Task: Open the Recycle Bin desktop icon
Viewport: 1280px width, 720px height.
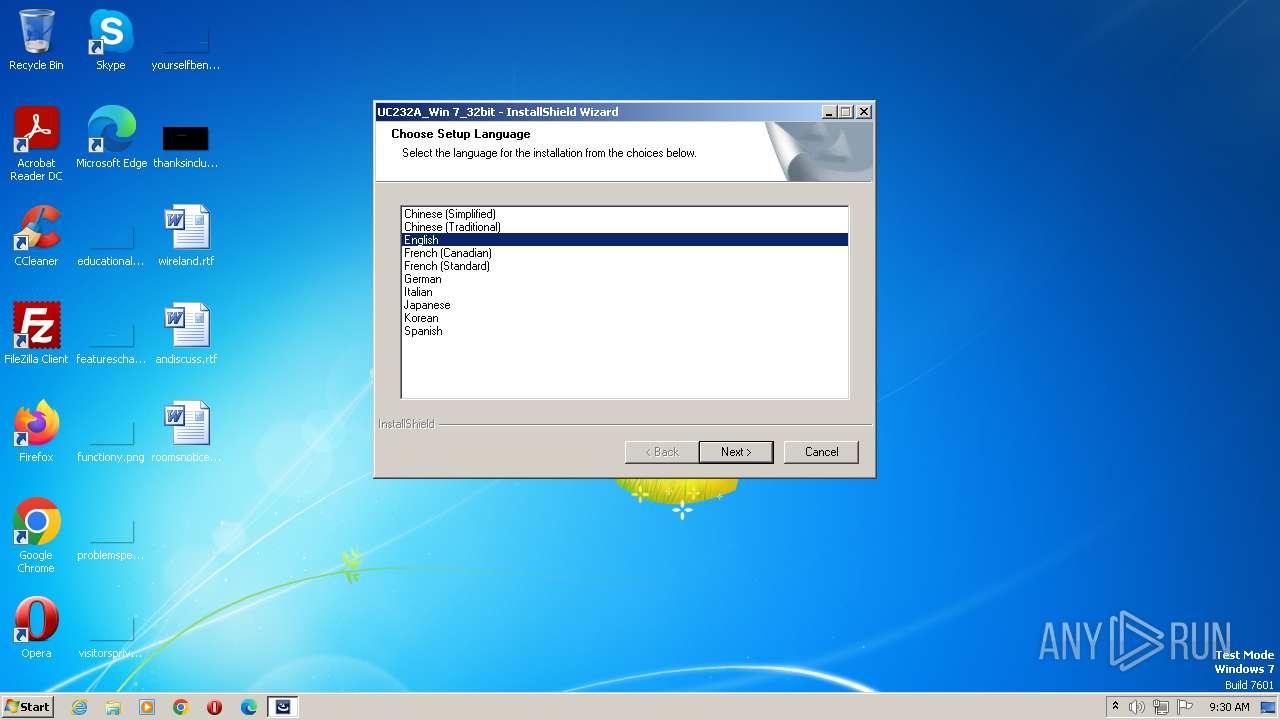Action: (x=36, y=40)
